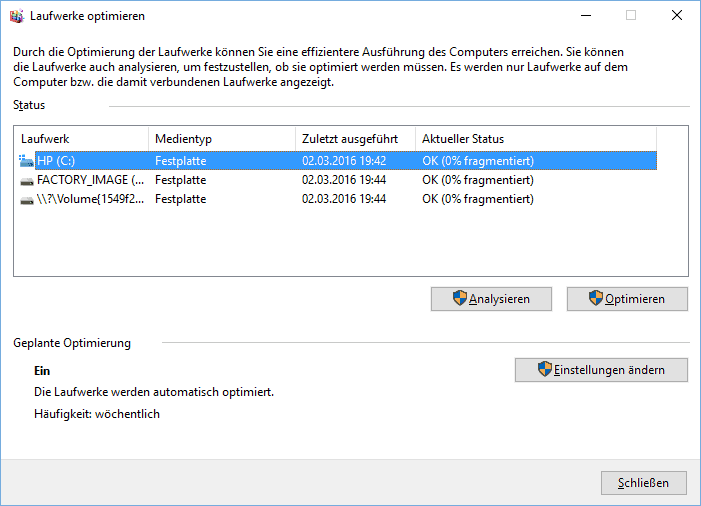Close the Laufwerke optimieren window
Image resolution: width=701 pixels, height=506 pixels.
click(x=677, y=16)
